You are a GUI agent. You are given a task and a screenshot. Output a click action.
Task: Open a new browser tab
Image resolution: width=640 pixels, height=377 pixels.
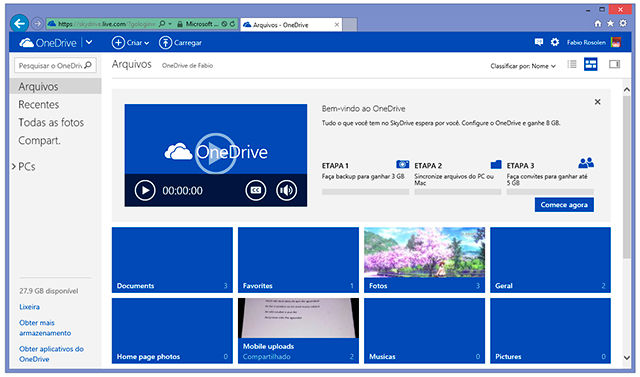[x=350, y=25]
